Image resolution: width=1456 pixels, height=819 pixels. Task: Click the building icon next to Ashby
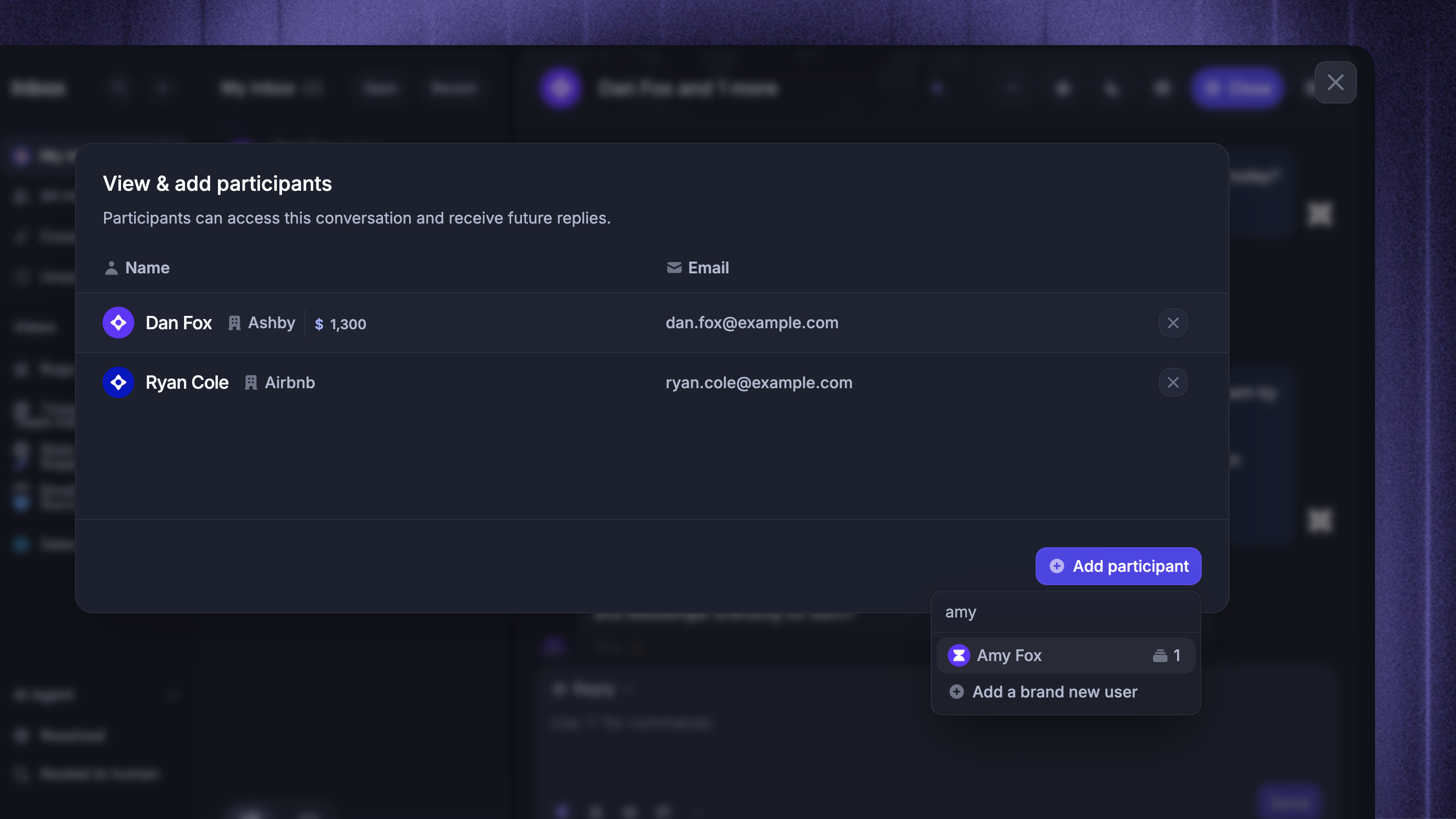tap(234, 323)
